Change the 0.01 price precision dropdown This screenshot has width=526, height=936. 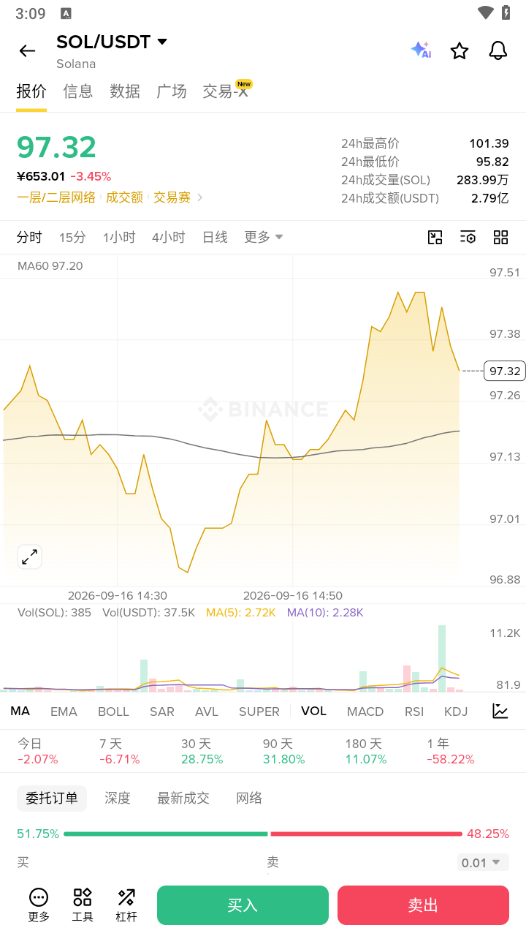pyautogui.click(x=482, y=863)
